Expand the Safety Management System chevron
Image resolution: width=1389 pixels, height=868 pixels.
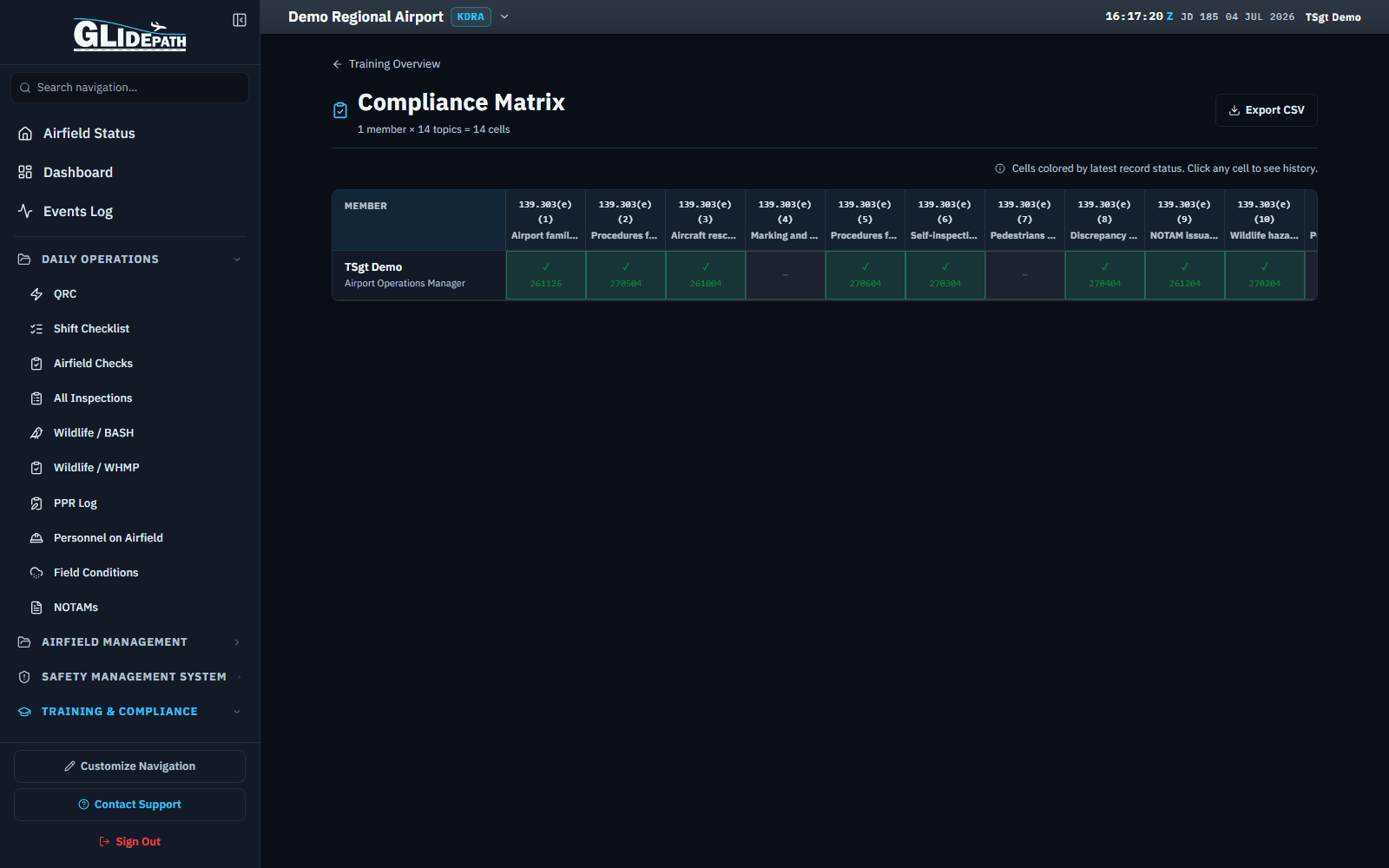239,677
